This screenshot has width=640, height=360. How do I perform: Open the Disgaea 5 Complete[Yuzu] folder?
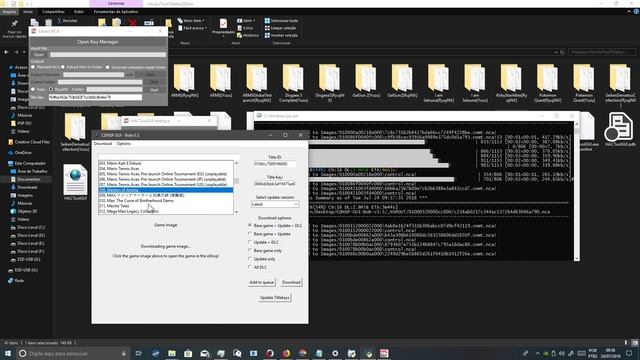tap(293, 83)
